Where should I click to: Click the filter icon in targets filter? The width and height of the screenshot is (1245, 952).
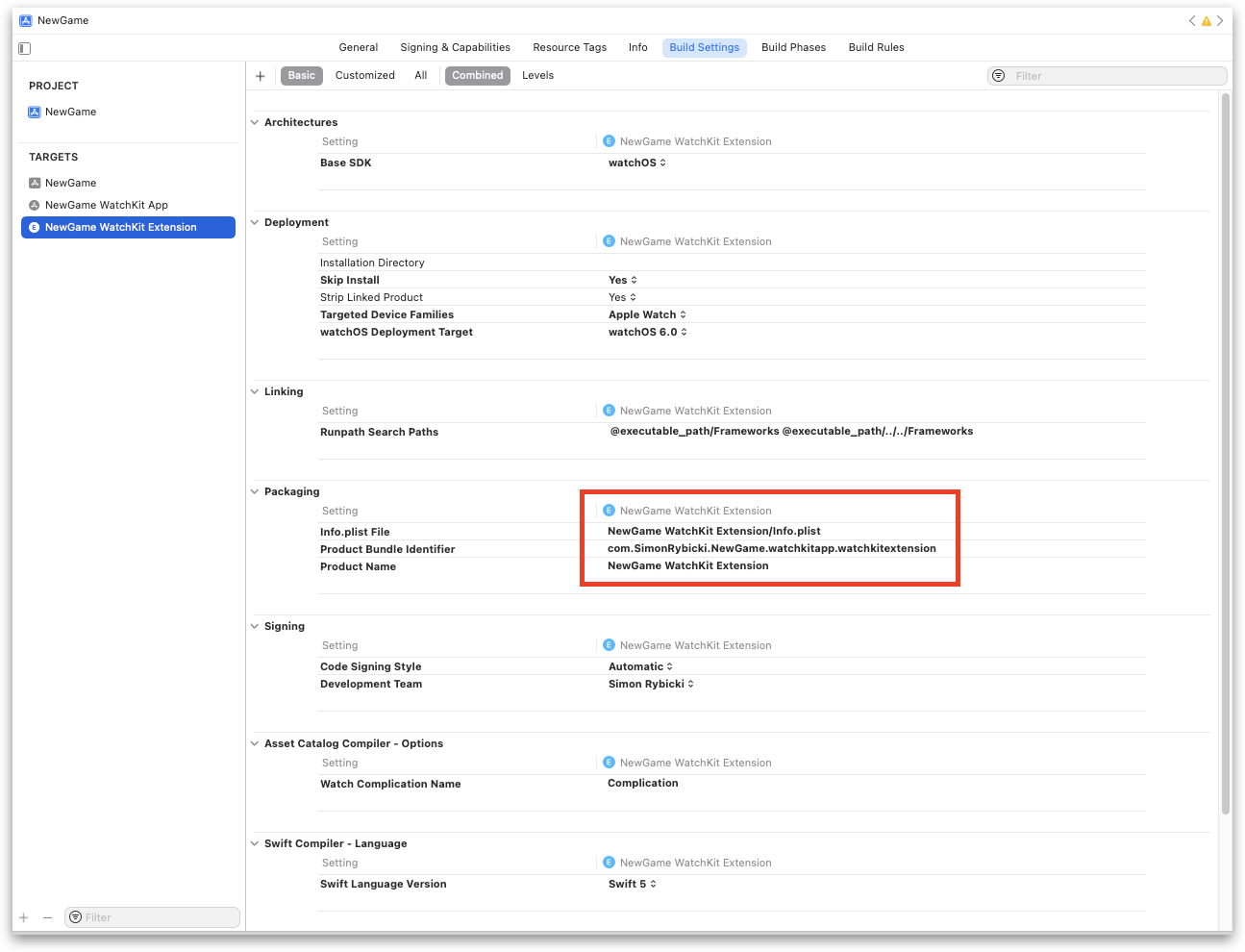[x=75, y=917]
